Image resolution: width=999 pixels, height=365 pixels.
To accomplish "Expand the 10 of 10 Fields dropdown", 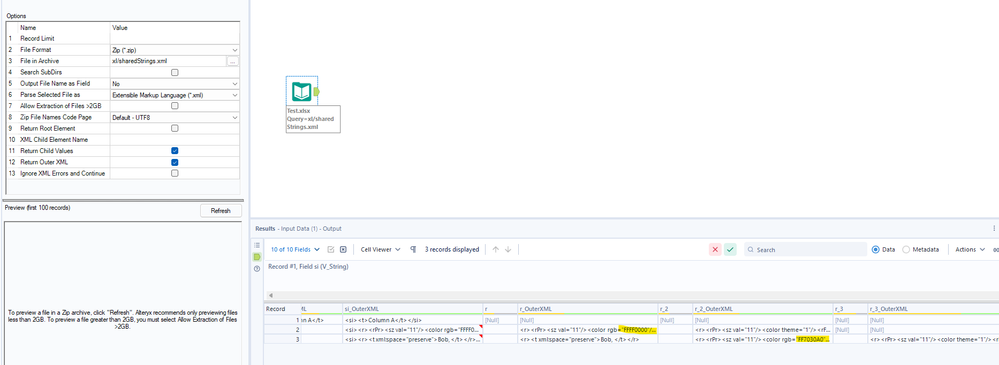I will (295, 250).
